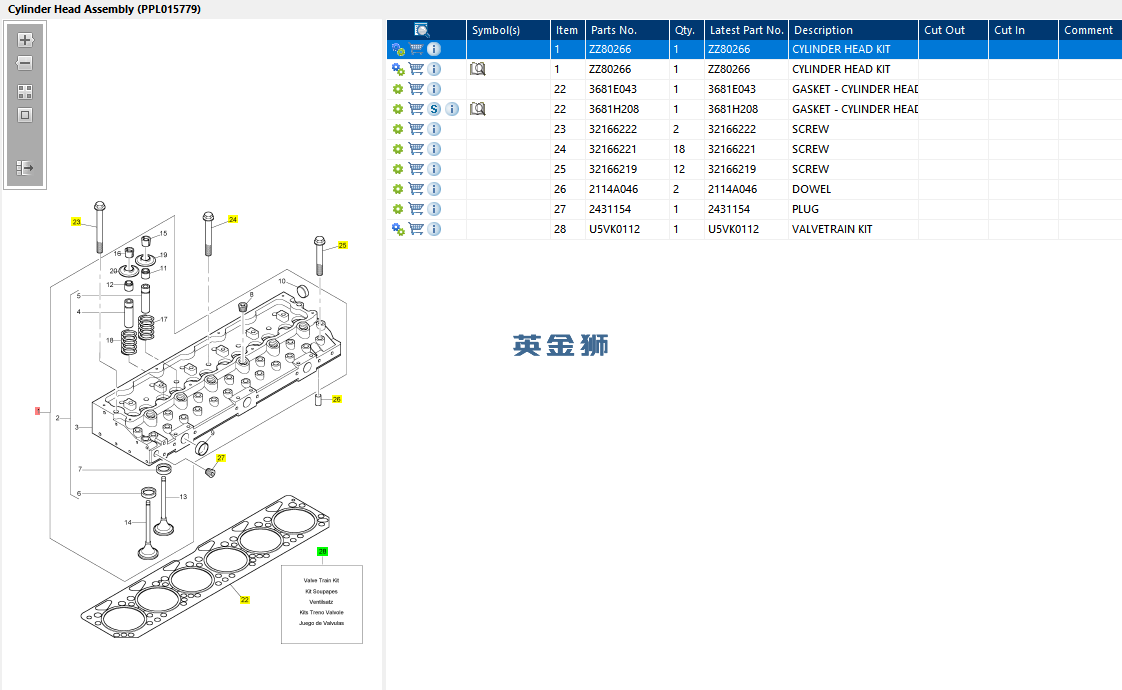
Task: Open info icon for screw 32166221
Action: (x=434, y=150)
